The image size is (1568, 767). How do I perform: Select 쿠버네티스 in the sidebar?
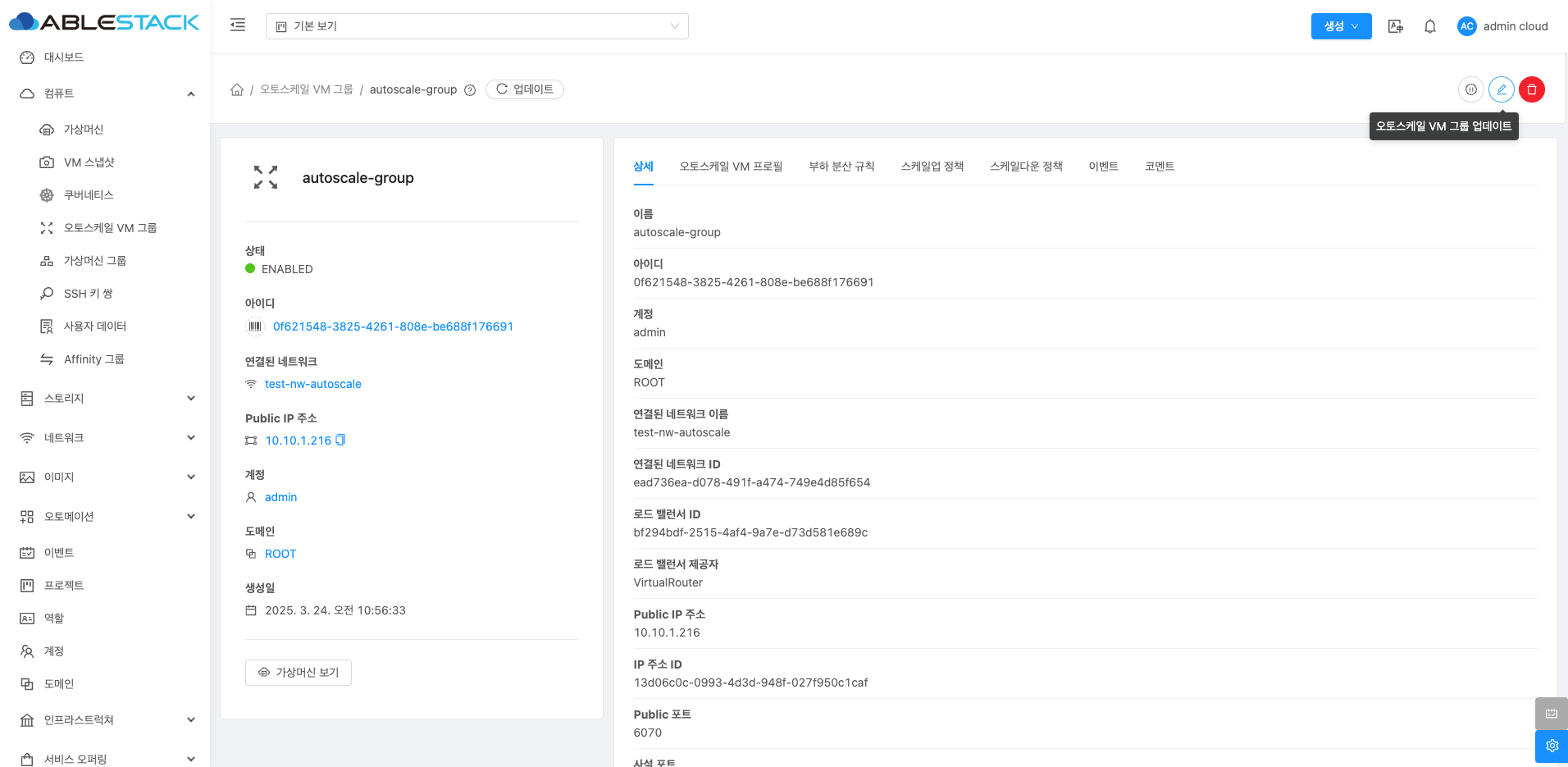coord(89,195)
